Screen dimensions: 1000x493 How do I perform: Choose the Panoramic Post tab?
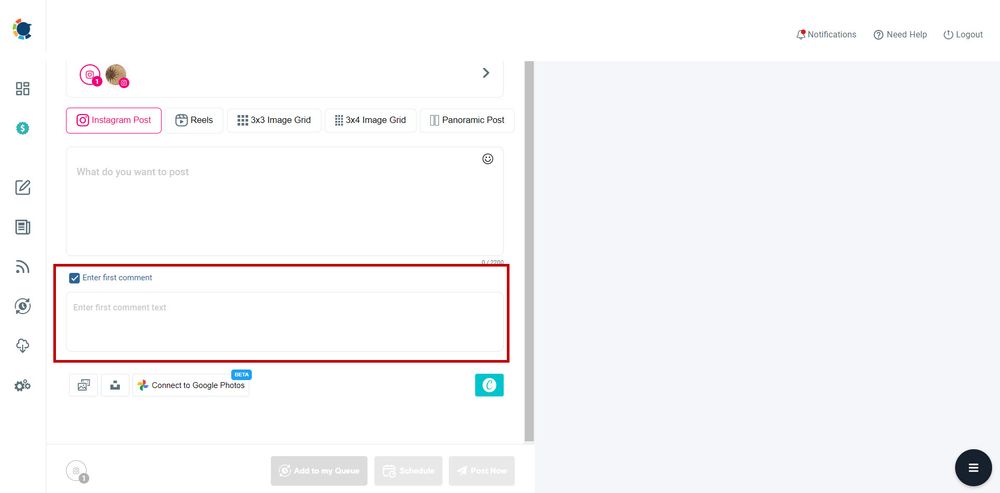point(467,120)
